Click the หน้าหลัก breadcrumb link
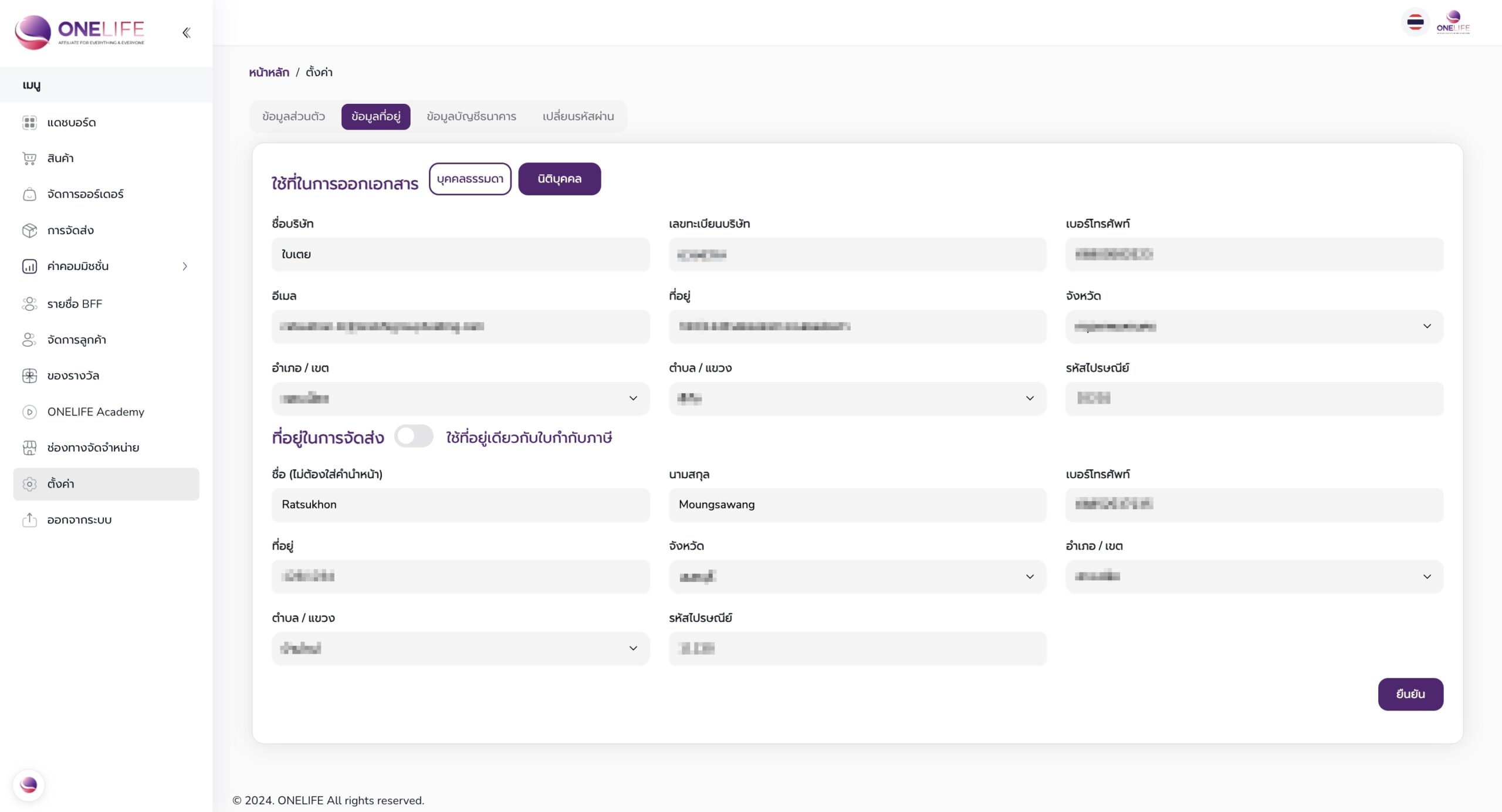Screen dimensions: 1502x812 [269, 72]
